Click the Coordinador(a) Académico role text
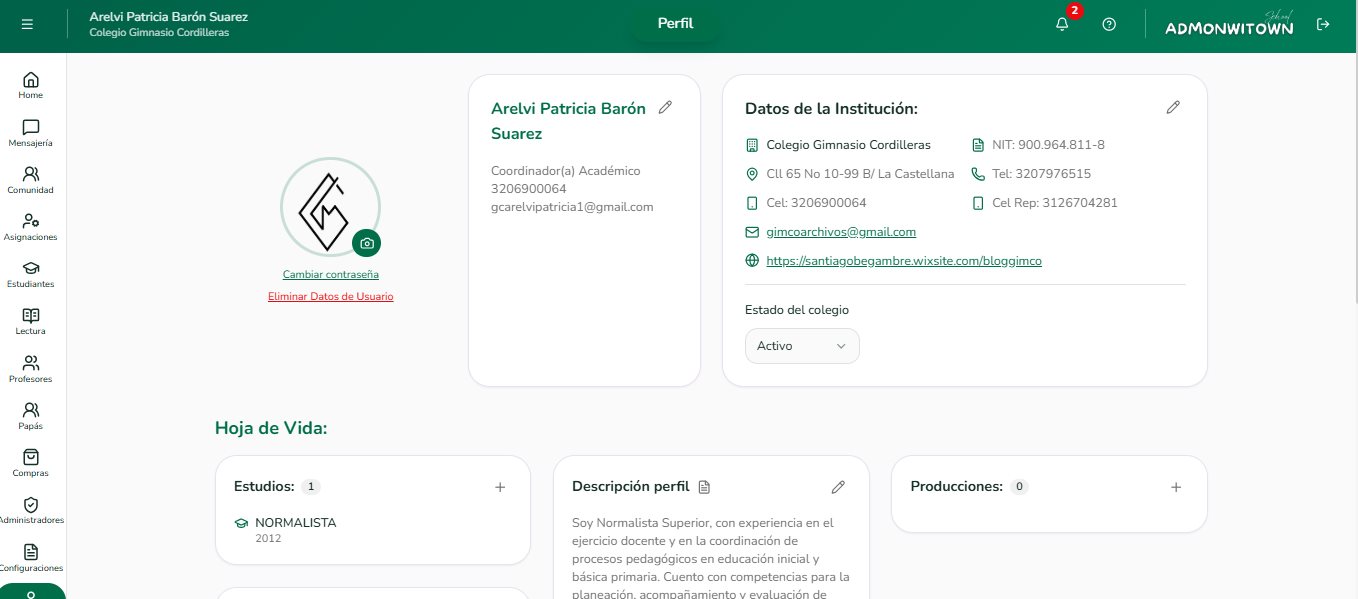This screenshot has width=1358, height=599. [x=566, y=171]
